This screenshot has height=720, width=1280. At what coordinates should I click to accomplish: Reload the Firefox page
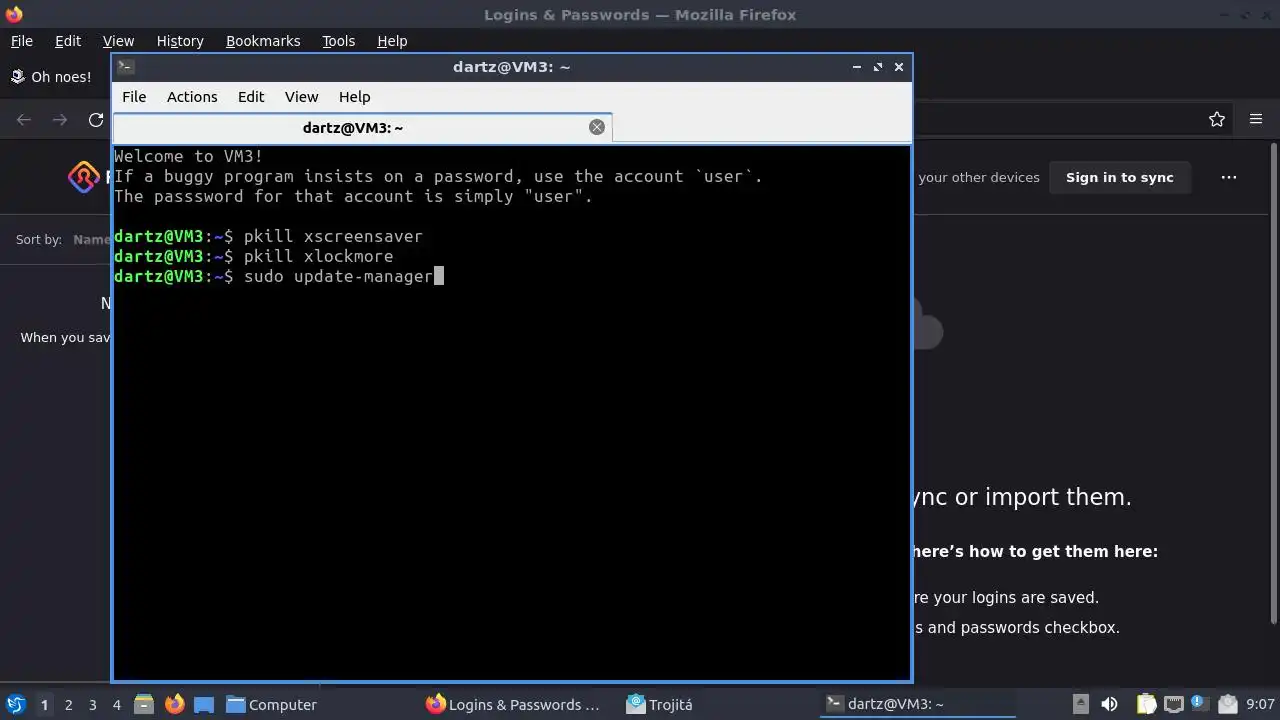point(96,120)
